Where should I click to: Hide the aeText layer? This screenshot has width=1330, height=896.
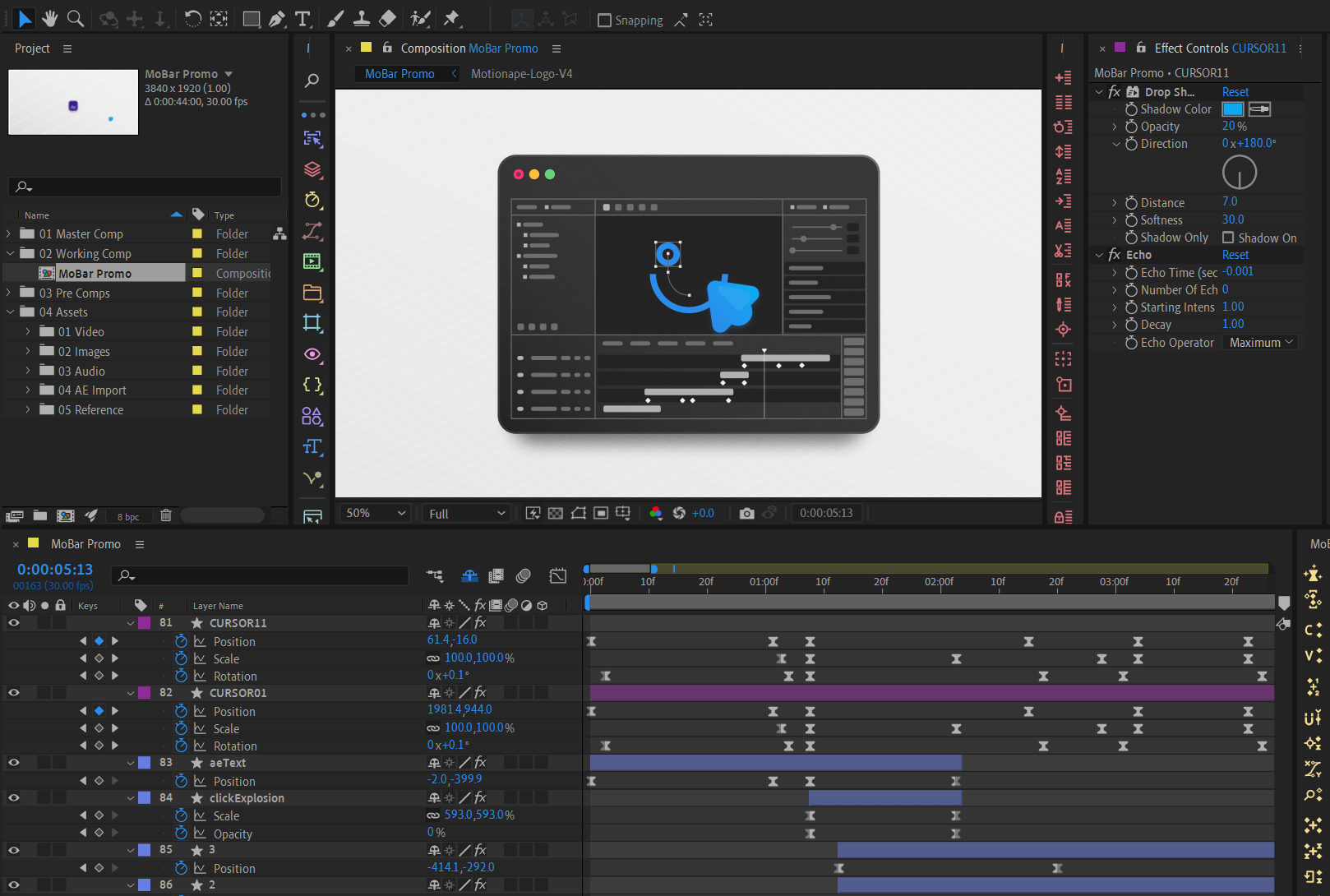(14, 763)
